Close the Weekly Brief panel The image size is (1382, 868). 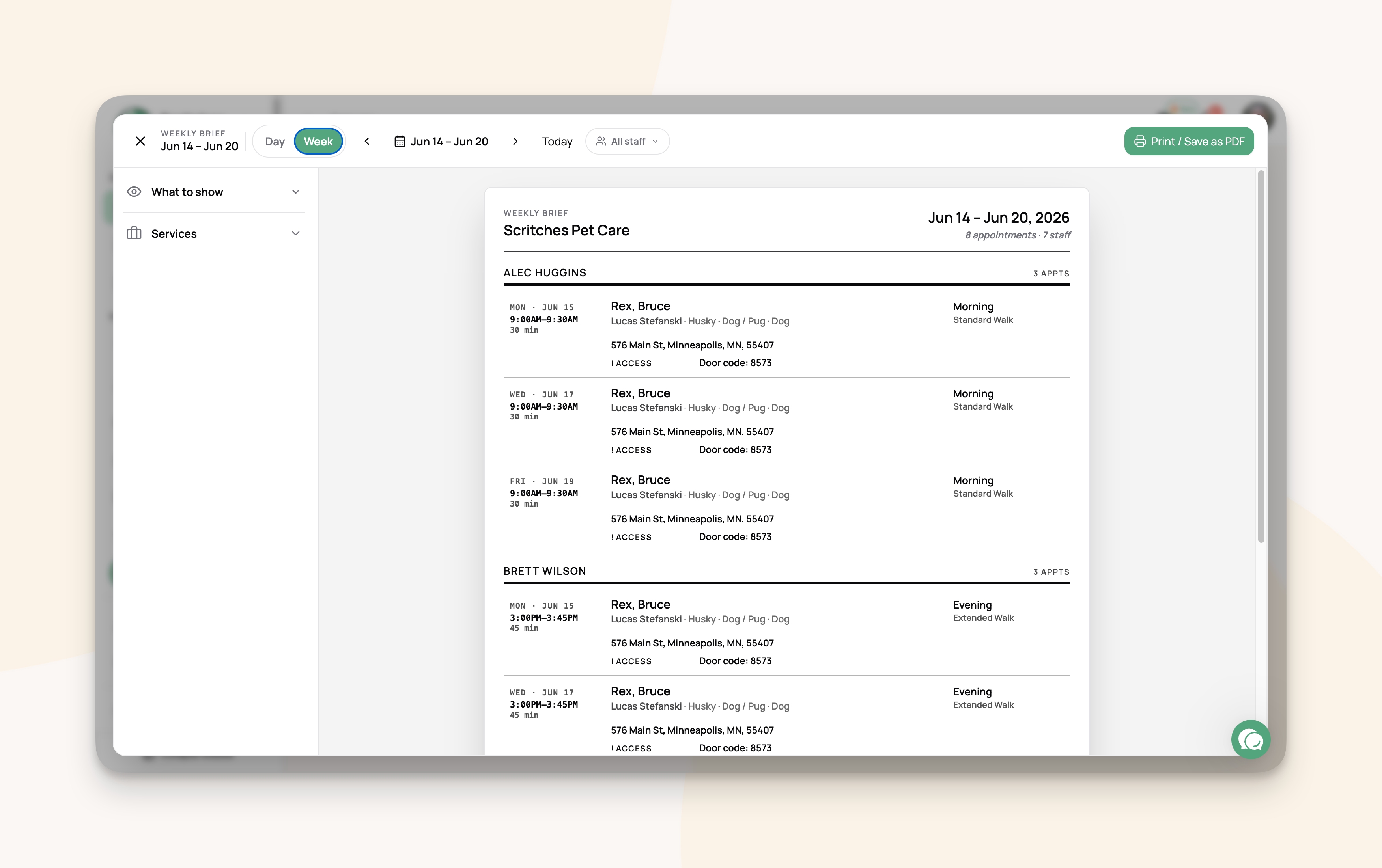(140, 141)
